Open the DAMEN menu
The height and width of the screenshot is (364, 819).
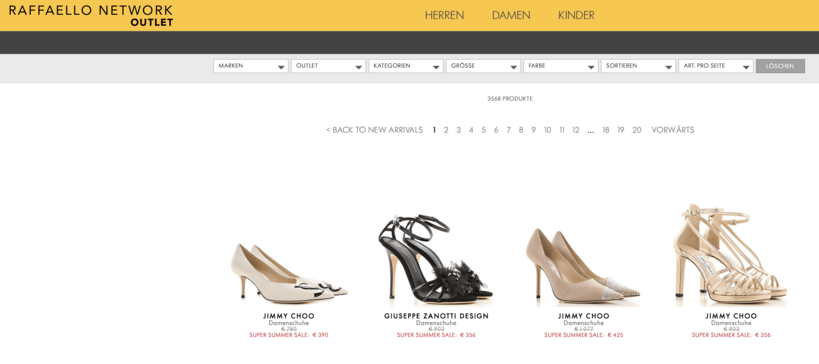click(x=511, y=15)
